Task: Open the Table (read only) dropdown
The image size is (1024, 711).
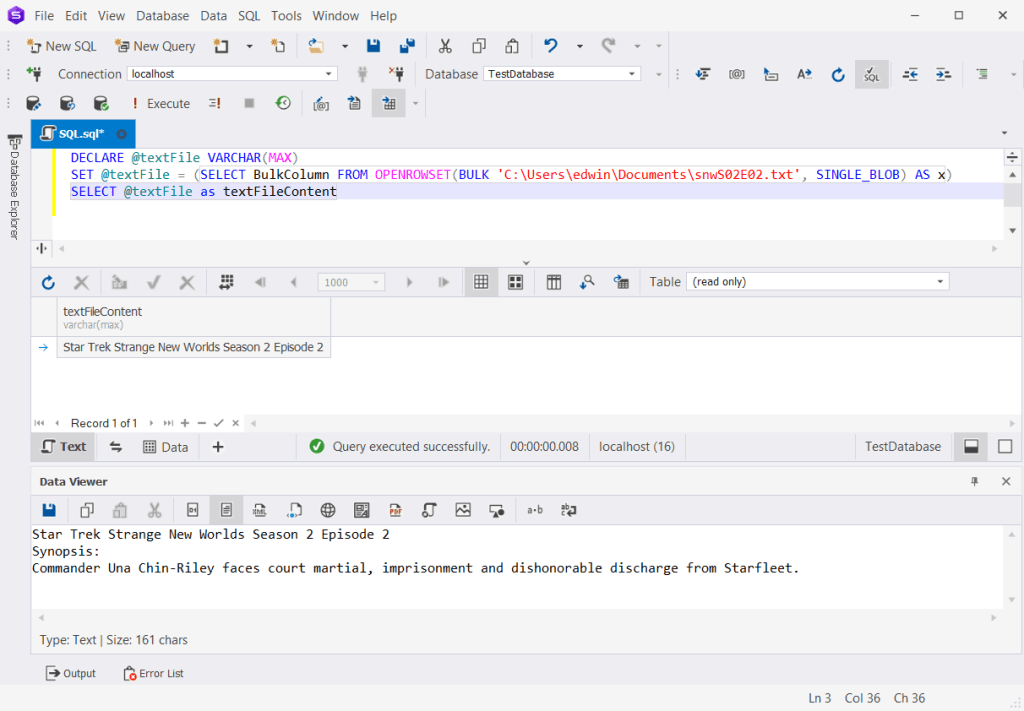Action: pyautogui.click(x=817, y=282)
